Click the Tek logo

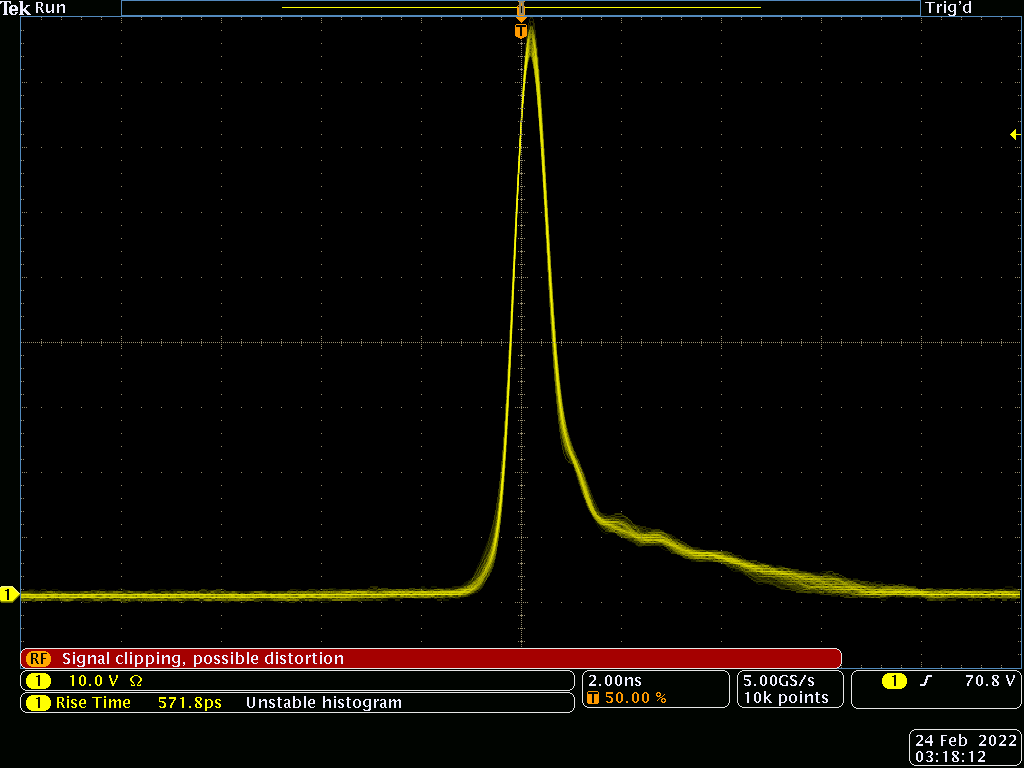[x=17, y=8]
